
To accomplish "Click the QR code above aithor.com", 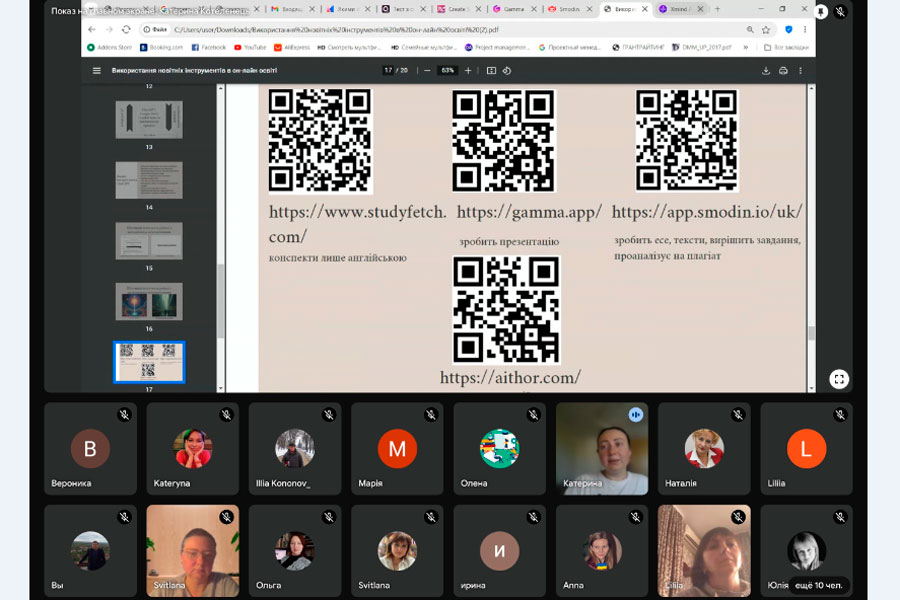I will coord(506,309).
